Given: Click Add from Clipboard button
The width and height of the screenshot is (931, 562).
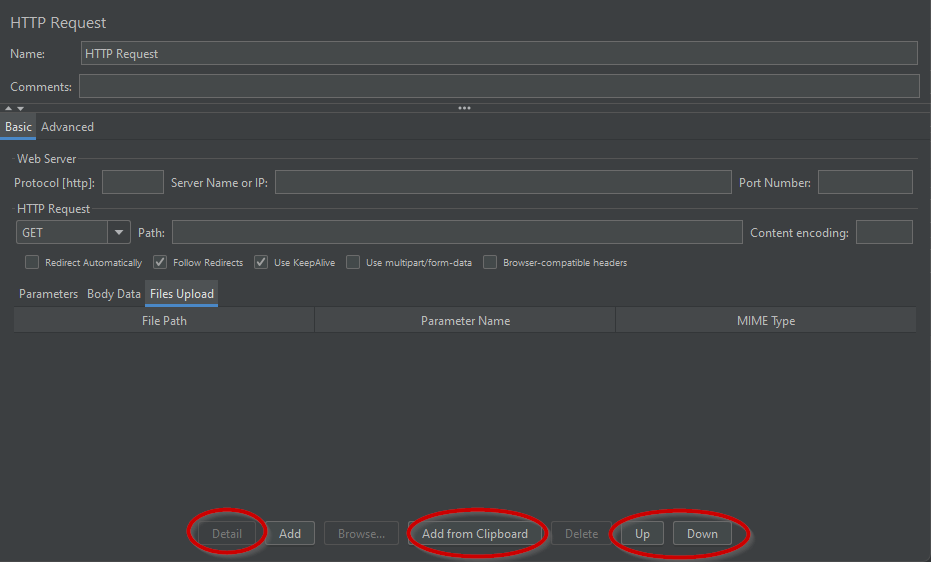Looking at the screenshot, I should point(475,534).
